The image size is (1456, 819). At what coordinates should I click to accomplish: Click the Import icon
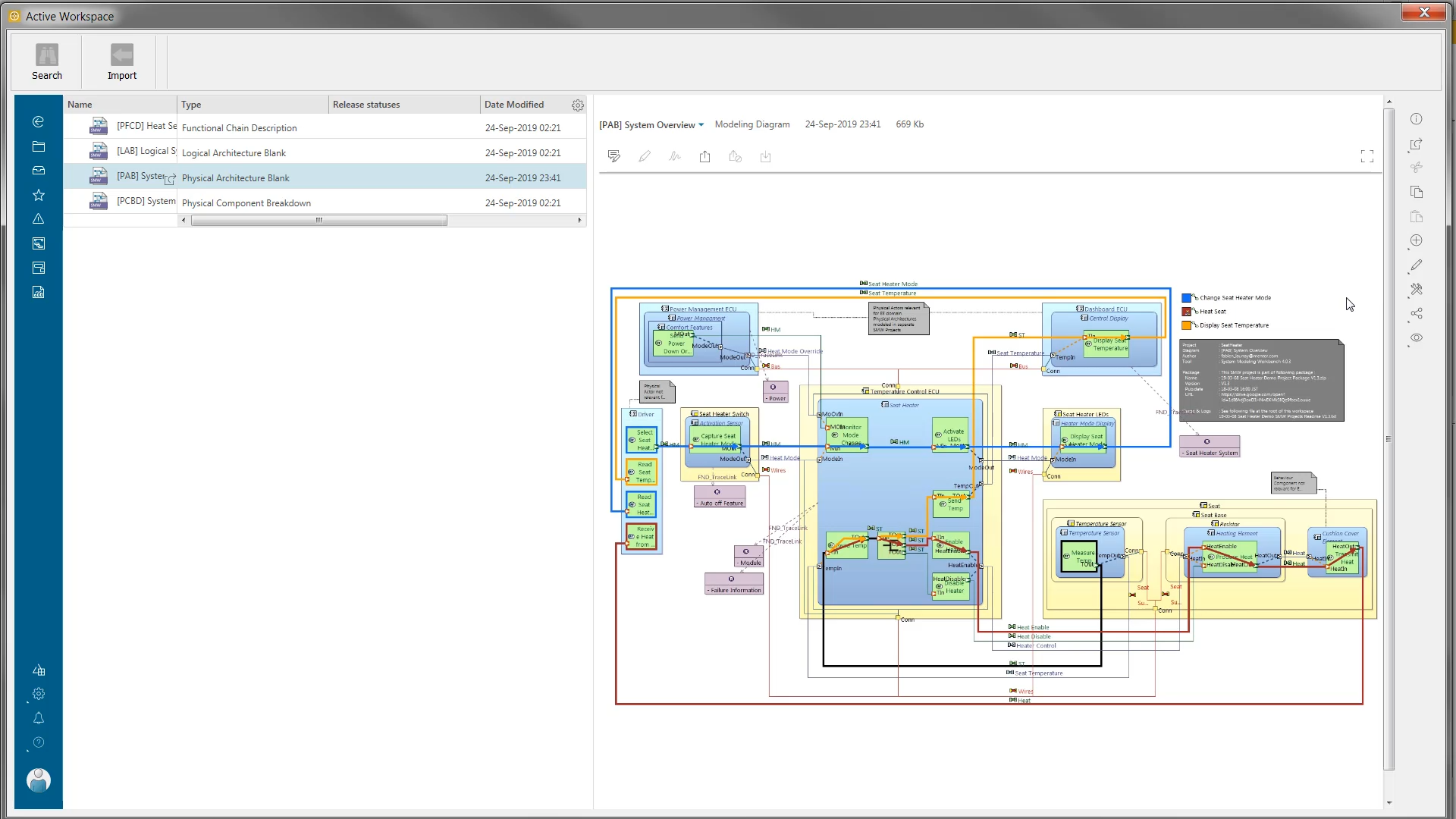point(121,61)
